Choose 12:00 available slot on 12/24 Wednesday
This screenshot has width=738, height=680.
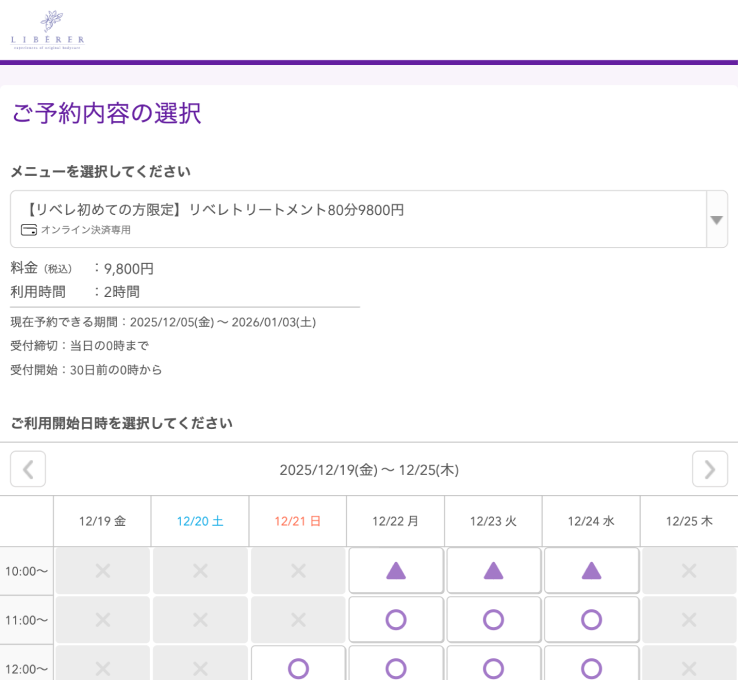pos(591,667)
